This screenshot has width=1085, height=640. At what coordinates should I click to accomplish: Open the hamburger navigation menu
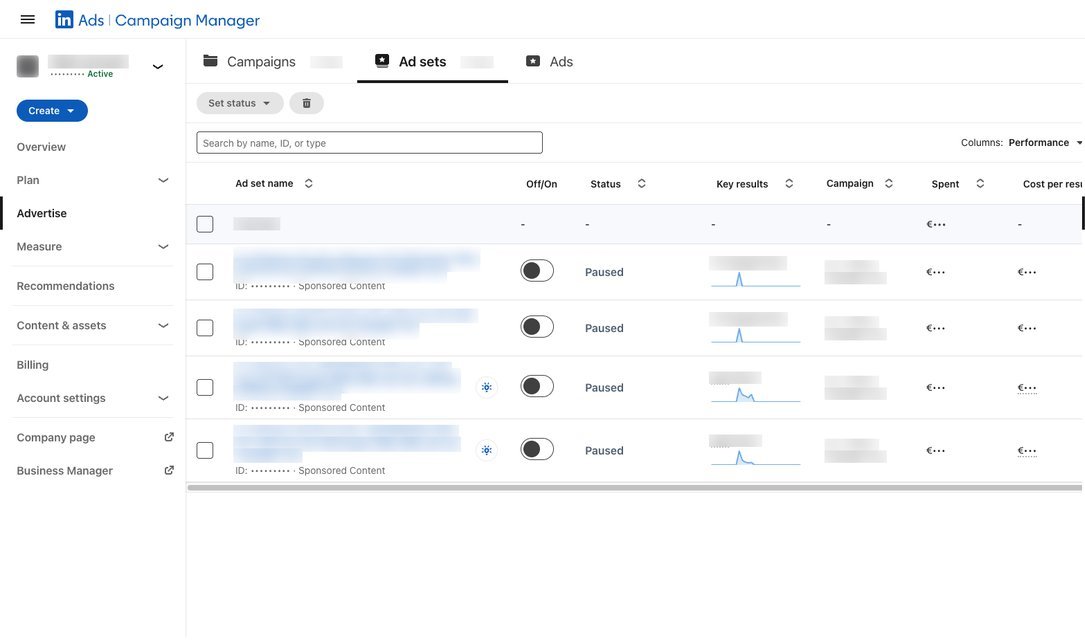pyautogui.click(x=28, y=19)
